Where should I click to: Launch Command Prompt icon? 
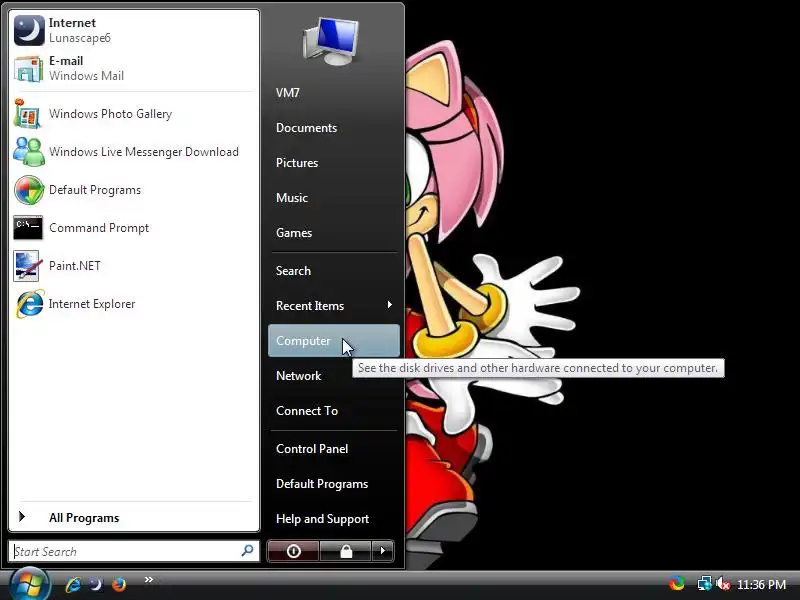coord(28,228)
